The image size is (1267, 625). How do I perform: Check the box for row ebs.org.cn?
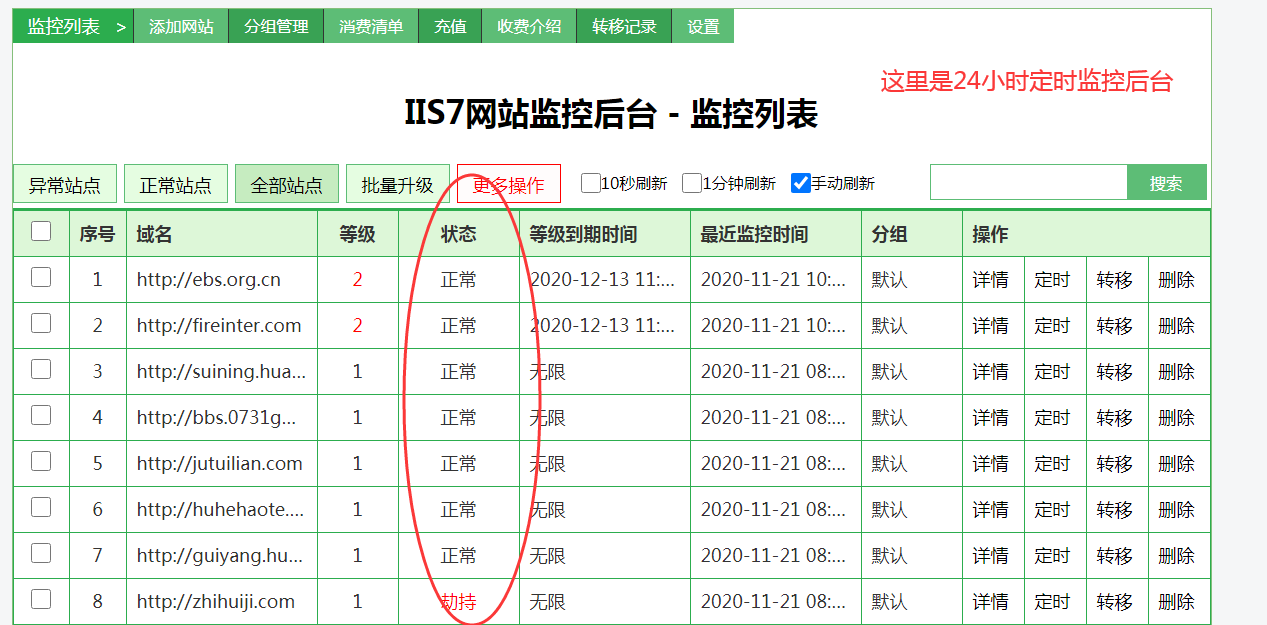pyautogui.click(x=41, y=277)
